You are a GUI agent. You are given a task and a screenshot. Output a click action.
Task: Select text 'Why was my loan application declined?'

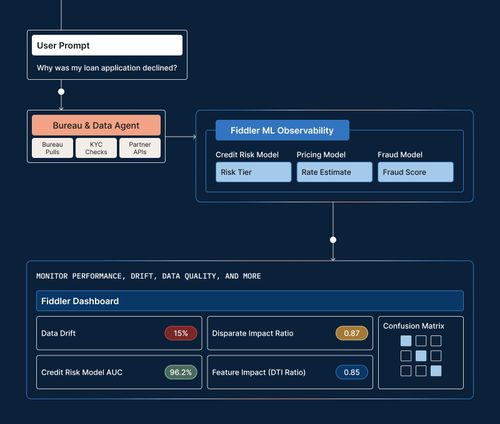pyautogui.click(x=107, y=68)
